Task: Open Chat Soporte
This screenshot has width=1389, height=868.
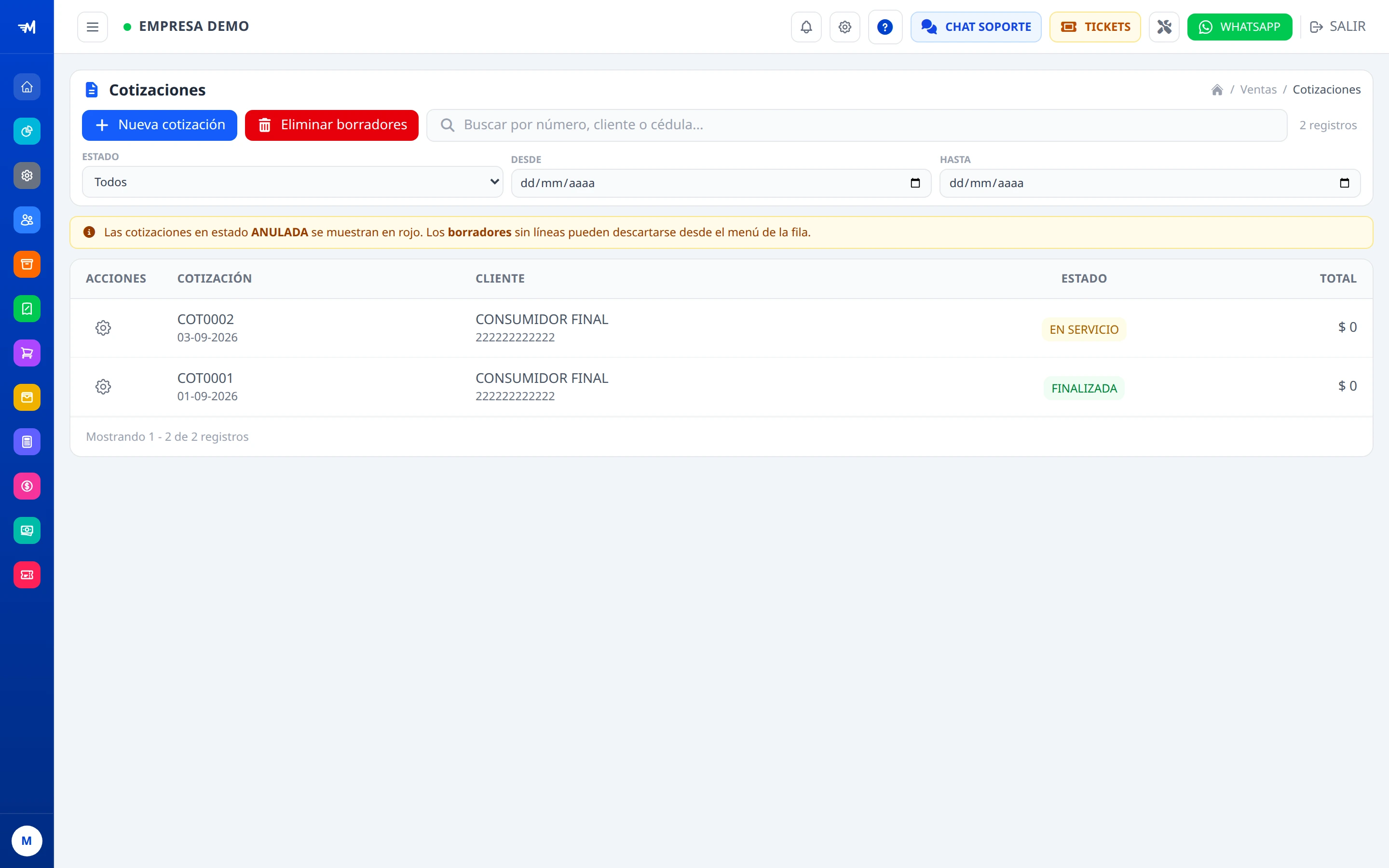Action: (976, 27)
